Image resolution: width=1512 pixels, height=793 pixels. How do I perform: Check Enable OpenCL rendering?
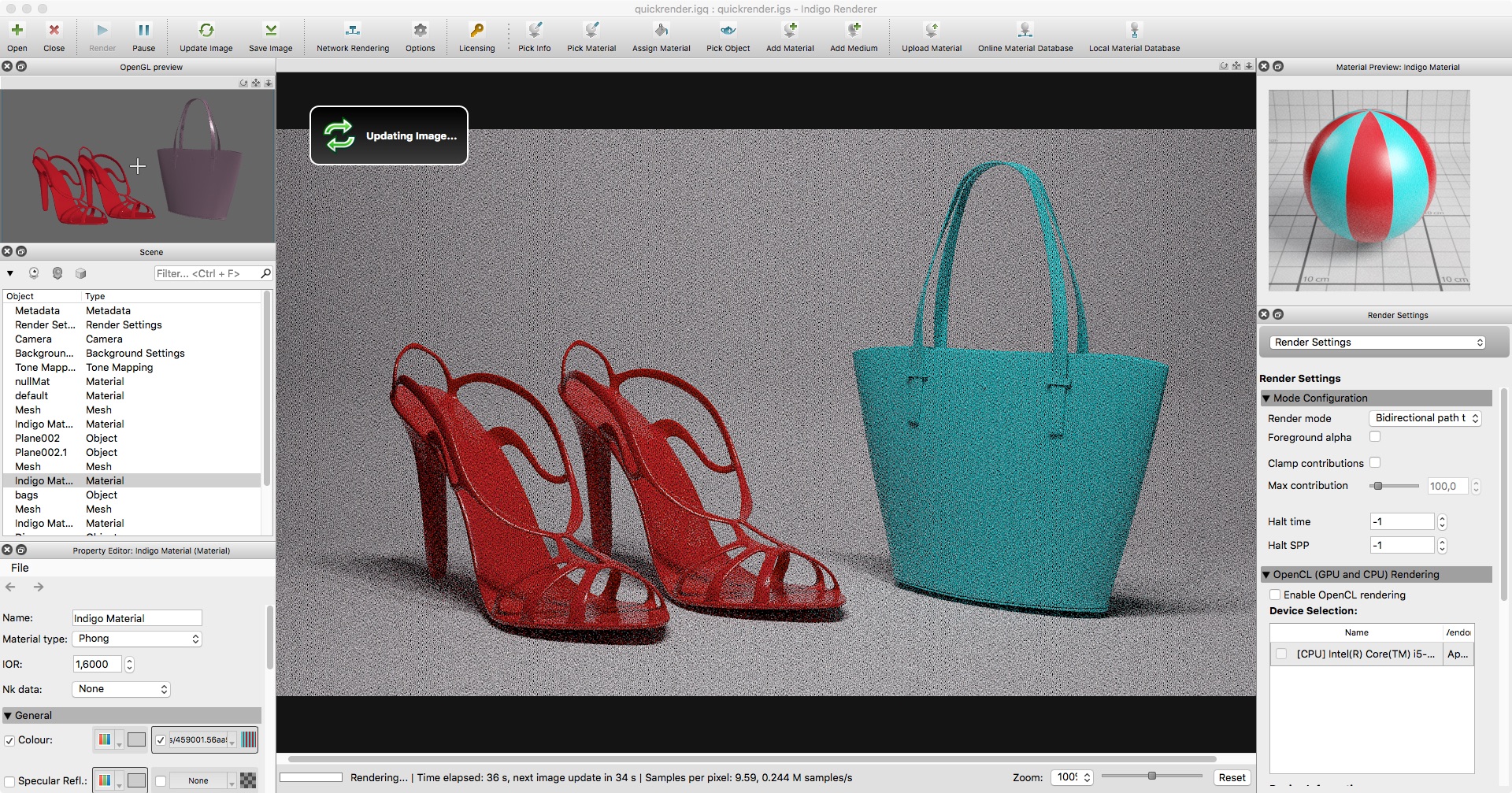(1275, 595)
